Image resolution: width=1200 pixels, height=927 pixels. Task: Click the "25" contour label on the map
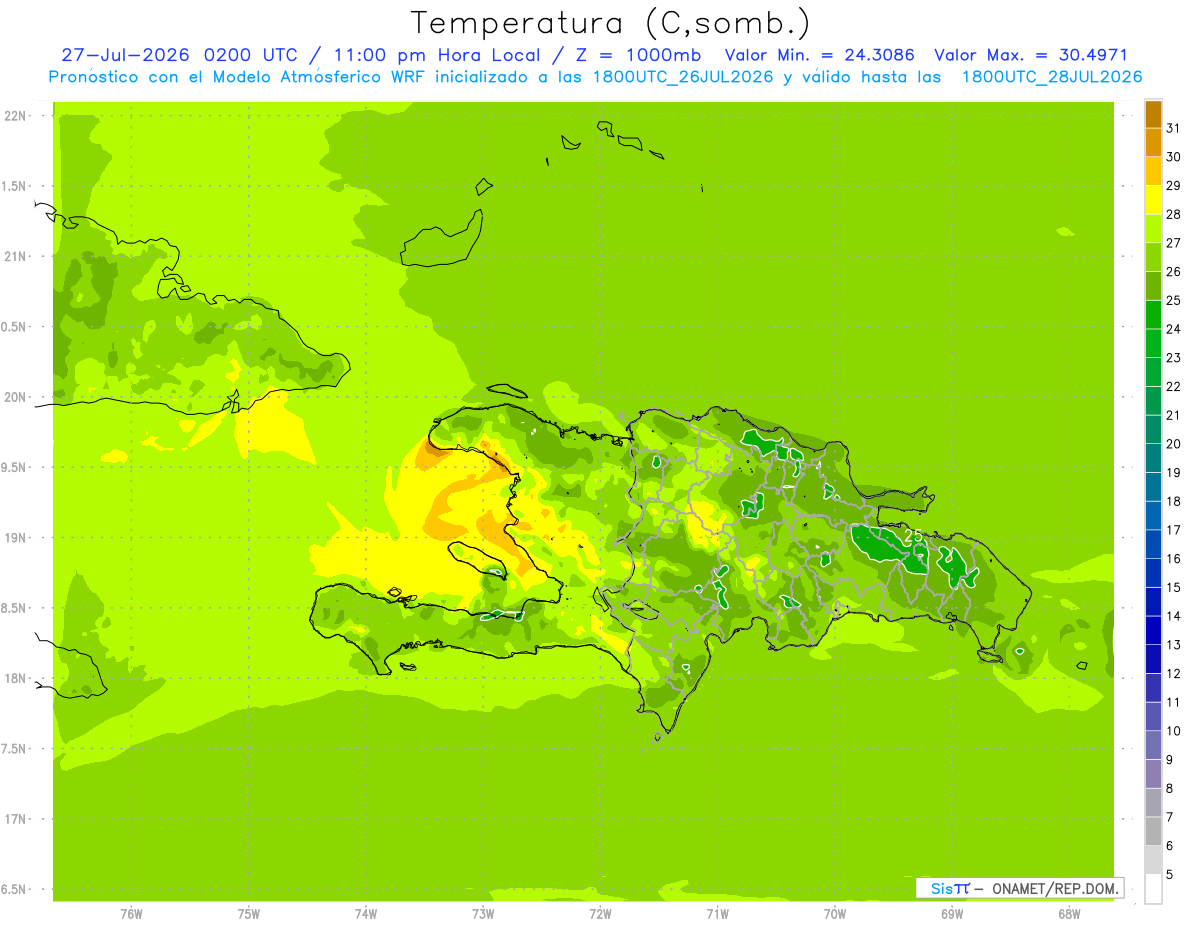(913, 535)
